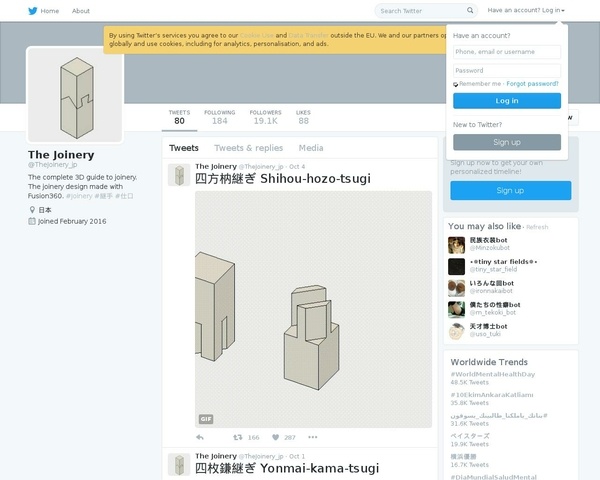Click the @TheJoinery_jp handle under profile name

52,165
